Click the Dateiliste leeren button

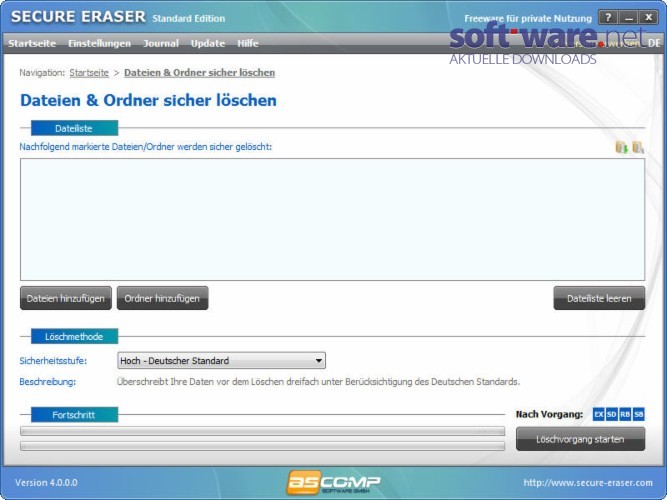pos(599,298)
